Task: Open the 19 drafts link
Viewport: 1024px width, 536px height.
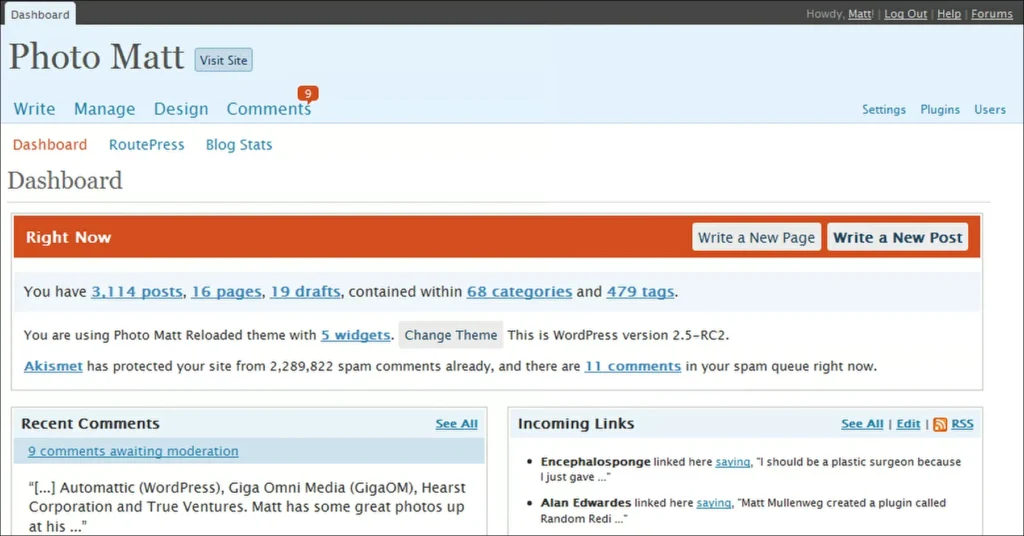Action: click(305, 292)
